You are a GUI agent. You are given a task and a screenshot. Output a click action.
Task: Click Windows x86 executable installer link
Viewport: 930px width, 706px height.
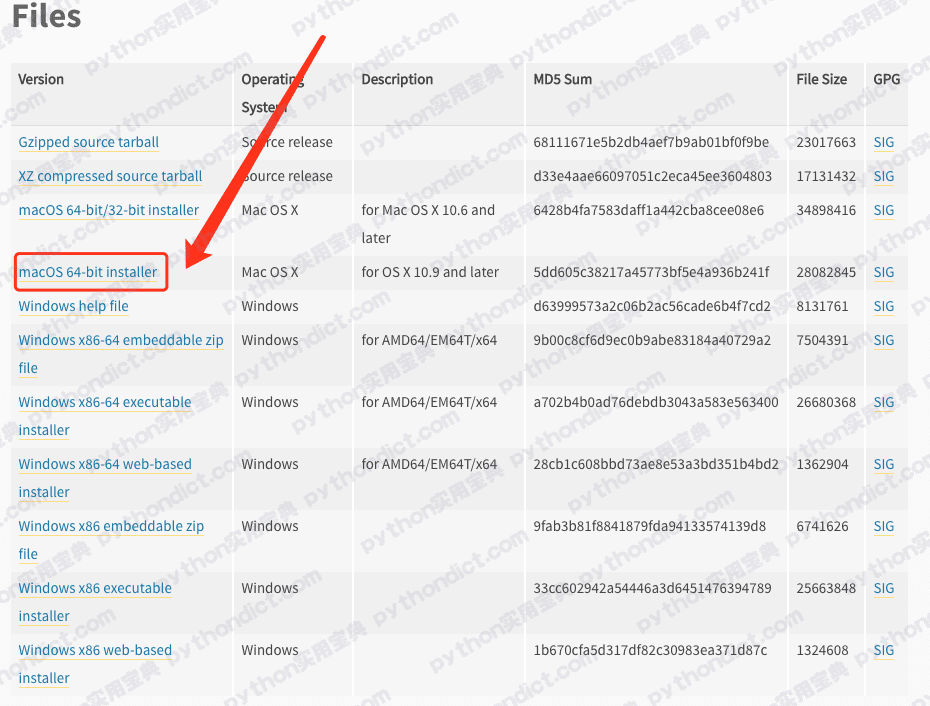point(94,588)
